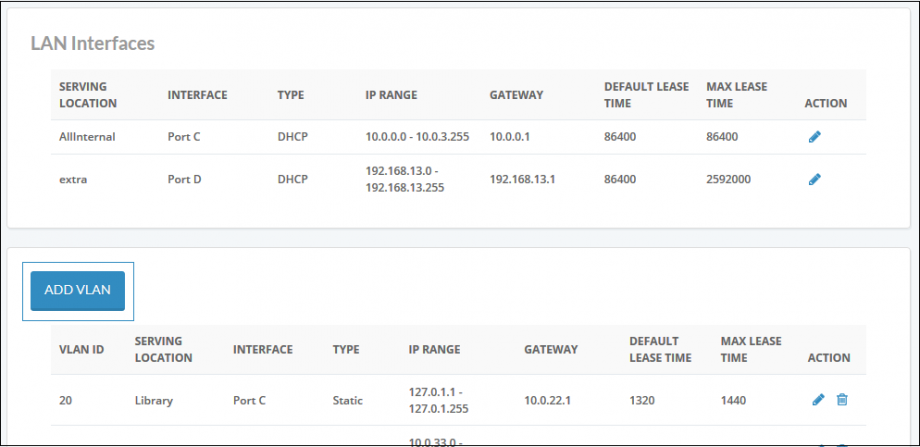Image resolution: width=920 pixels, height=447 pixels.
Task: Select the AllInternal serving location cell
Action: (87, 137)
